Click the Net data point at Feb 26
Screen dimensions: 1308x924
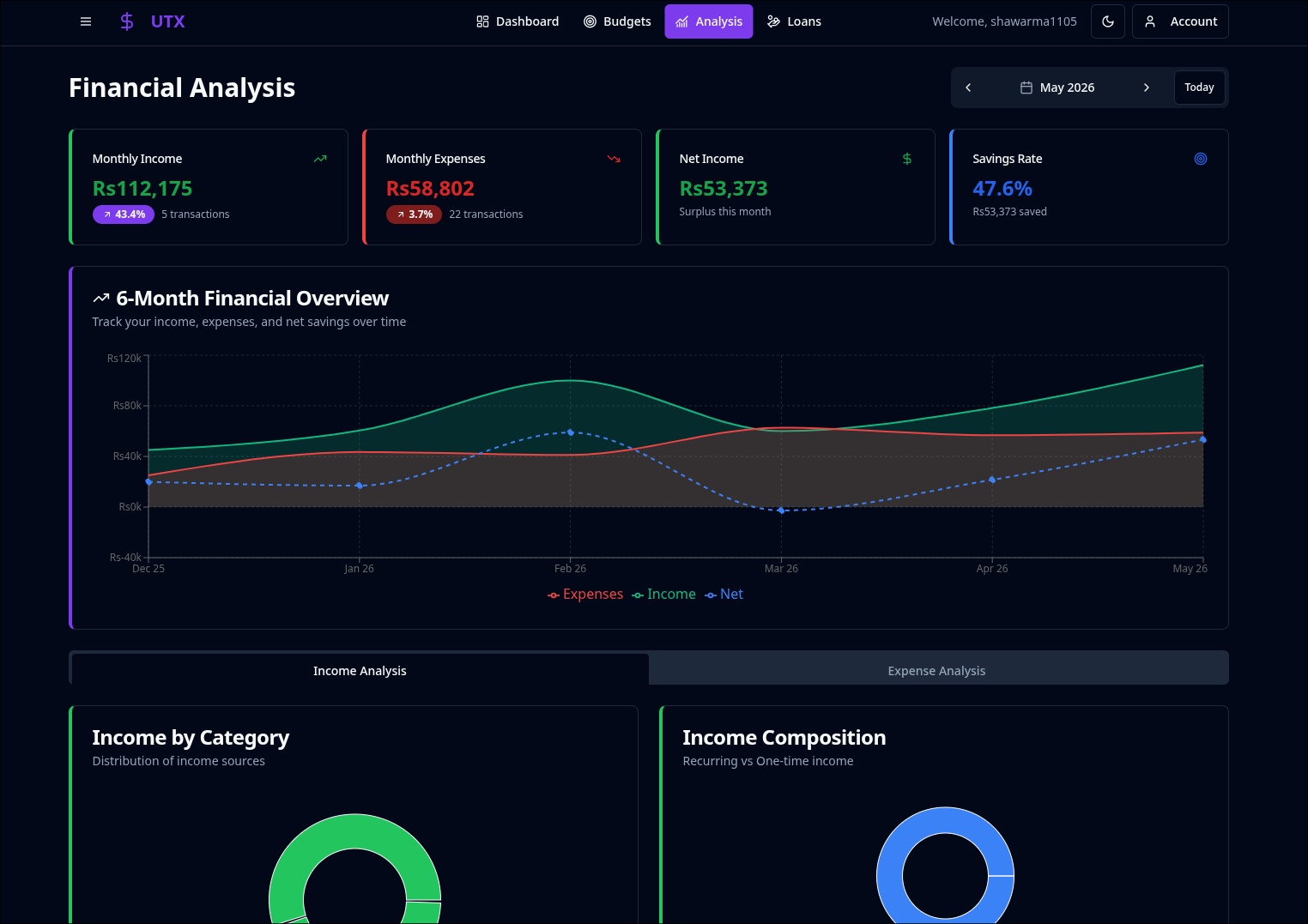[571, 432]
